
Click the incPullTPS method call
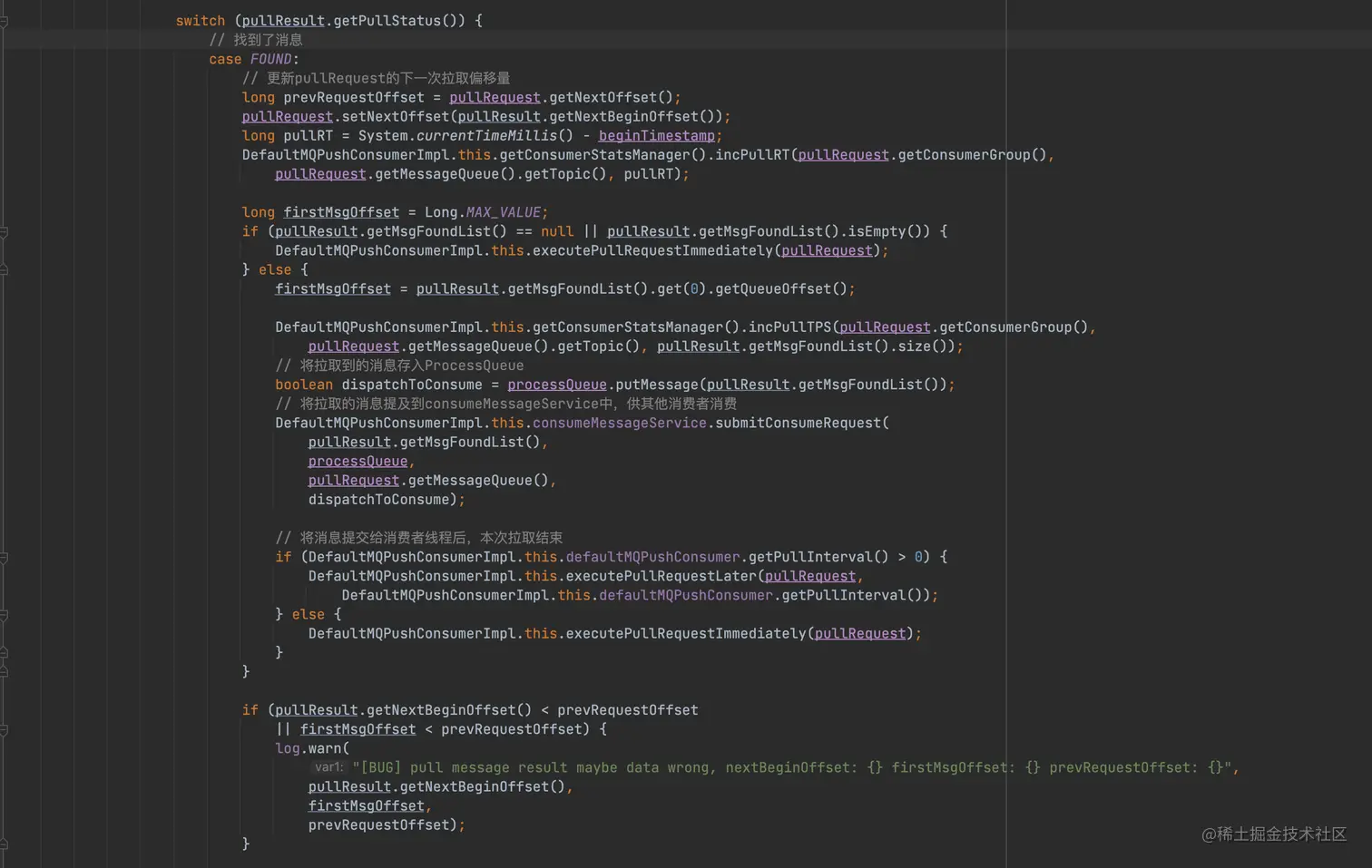[789, 327]
